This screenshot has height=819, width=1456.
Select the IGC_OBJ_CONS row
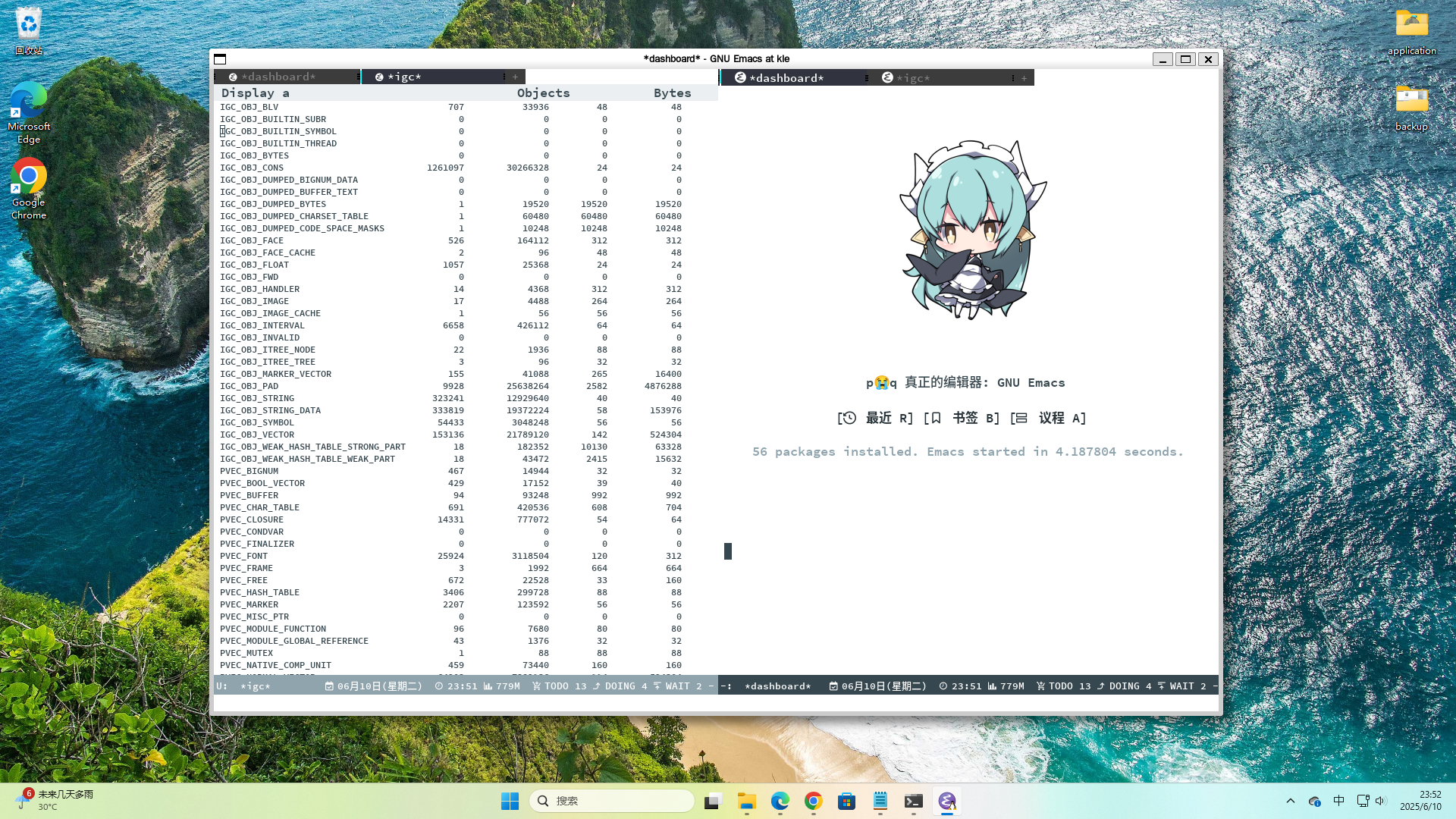coord(450,168)
